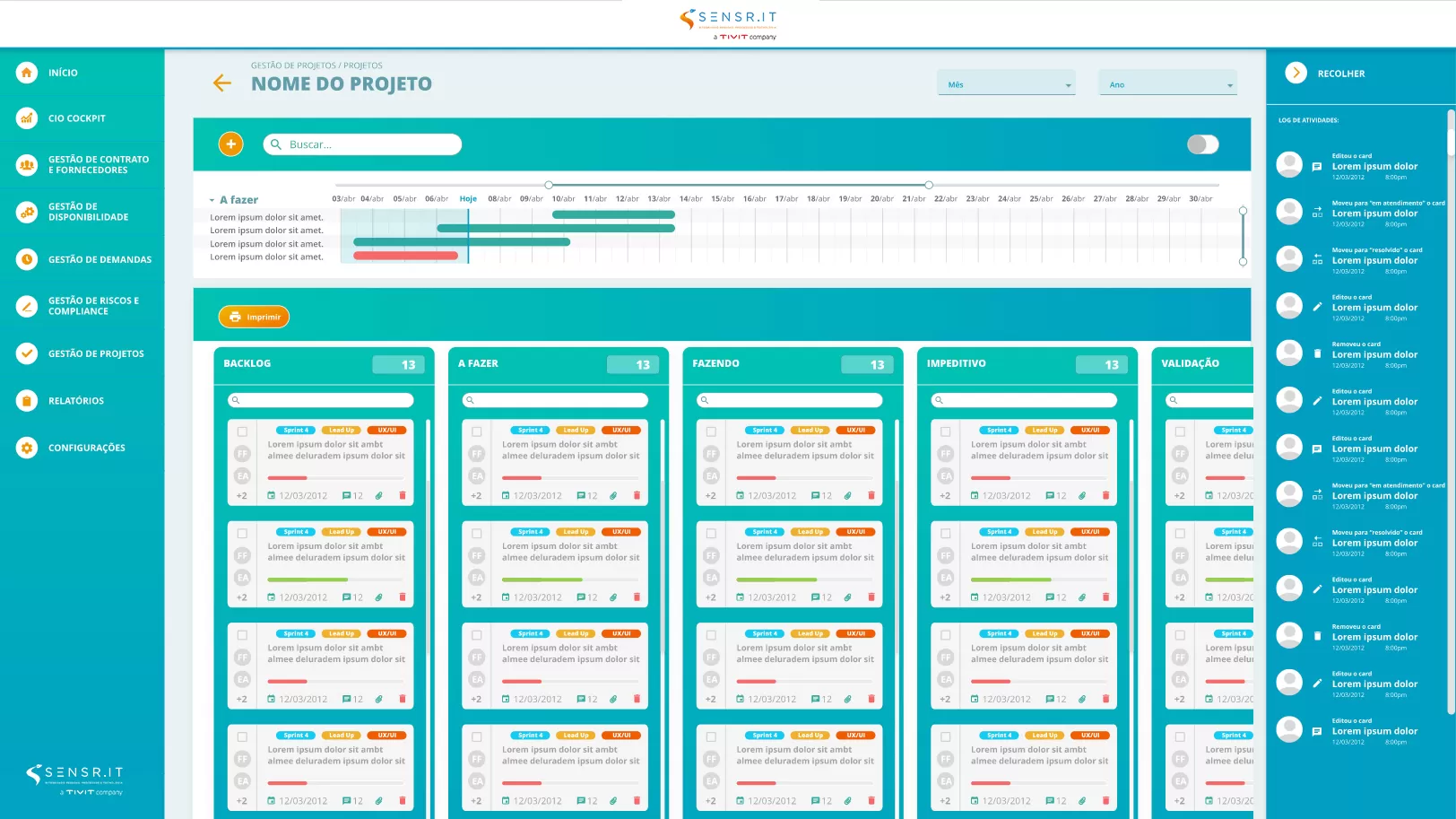Check the checkbox on the first A Fazer card

pos(476,431)
